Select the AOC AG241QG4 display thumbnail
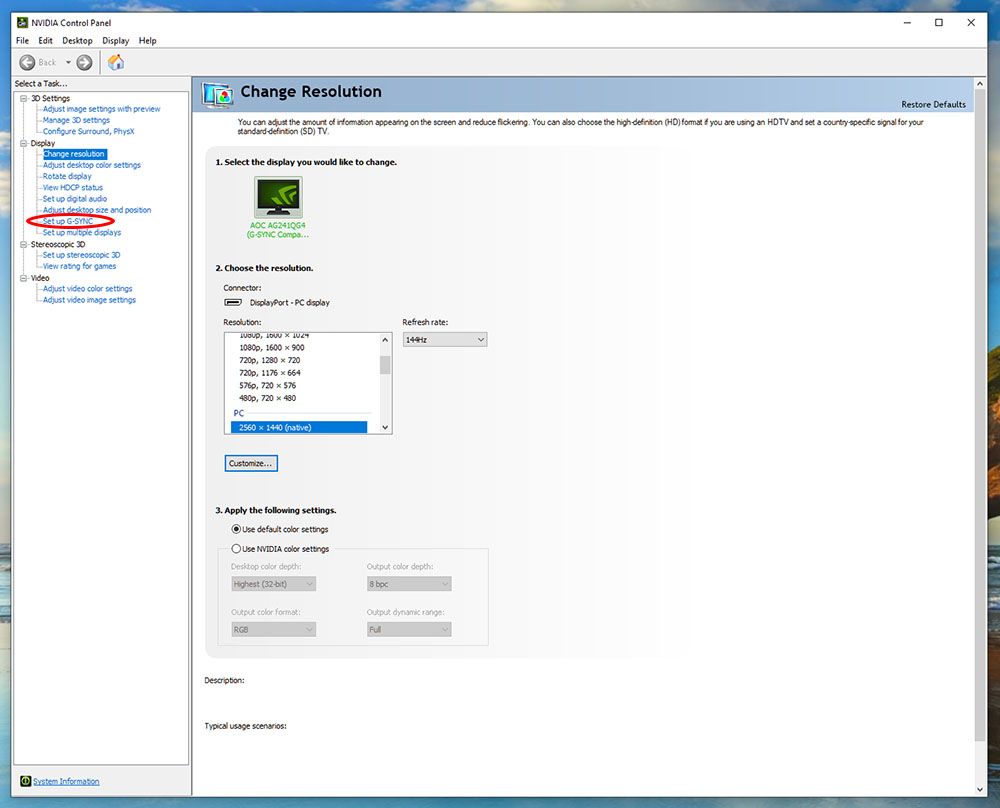 click(277, 197)
